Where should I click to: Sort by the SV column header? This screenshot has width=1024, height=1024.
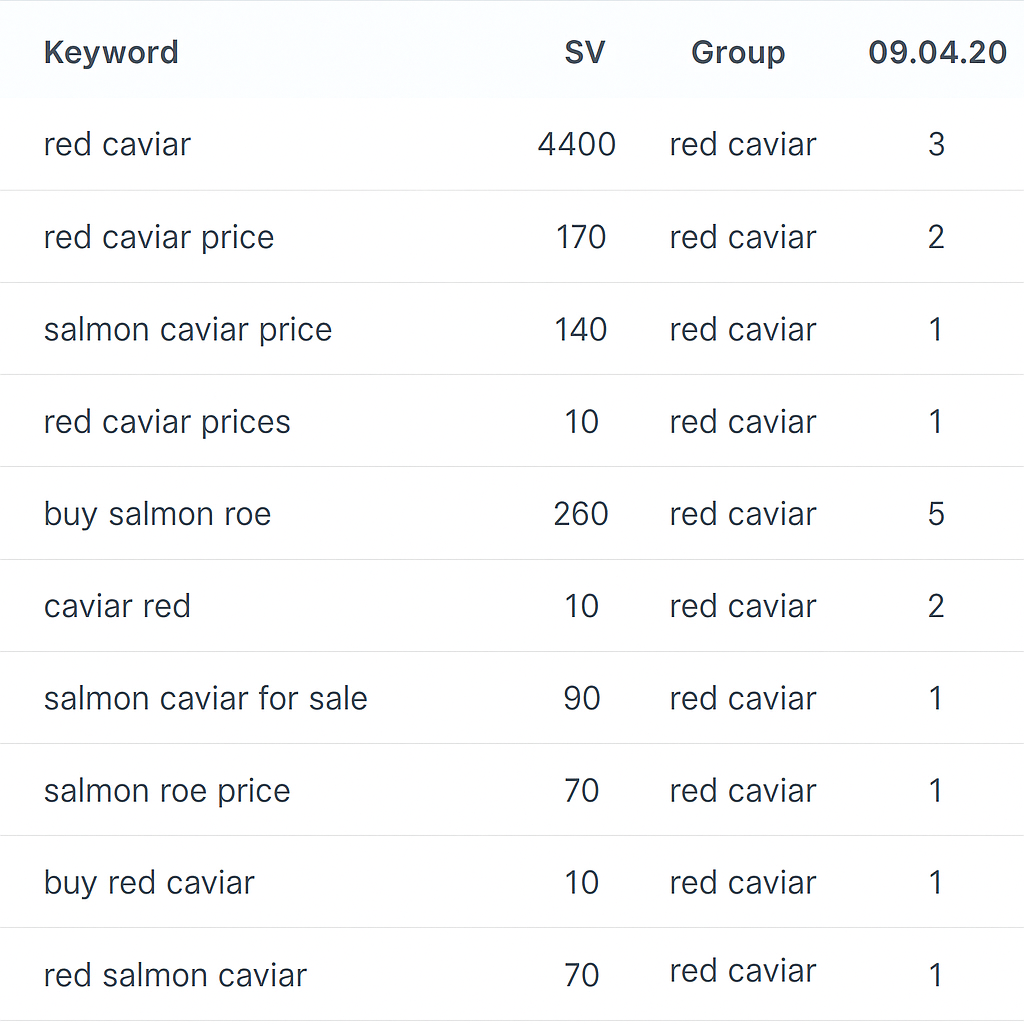[584, 52]
